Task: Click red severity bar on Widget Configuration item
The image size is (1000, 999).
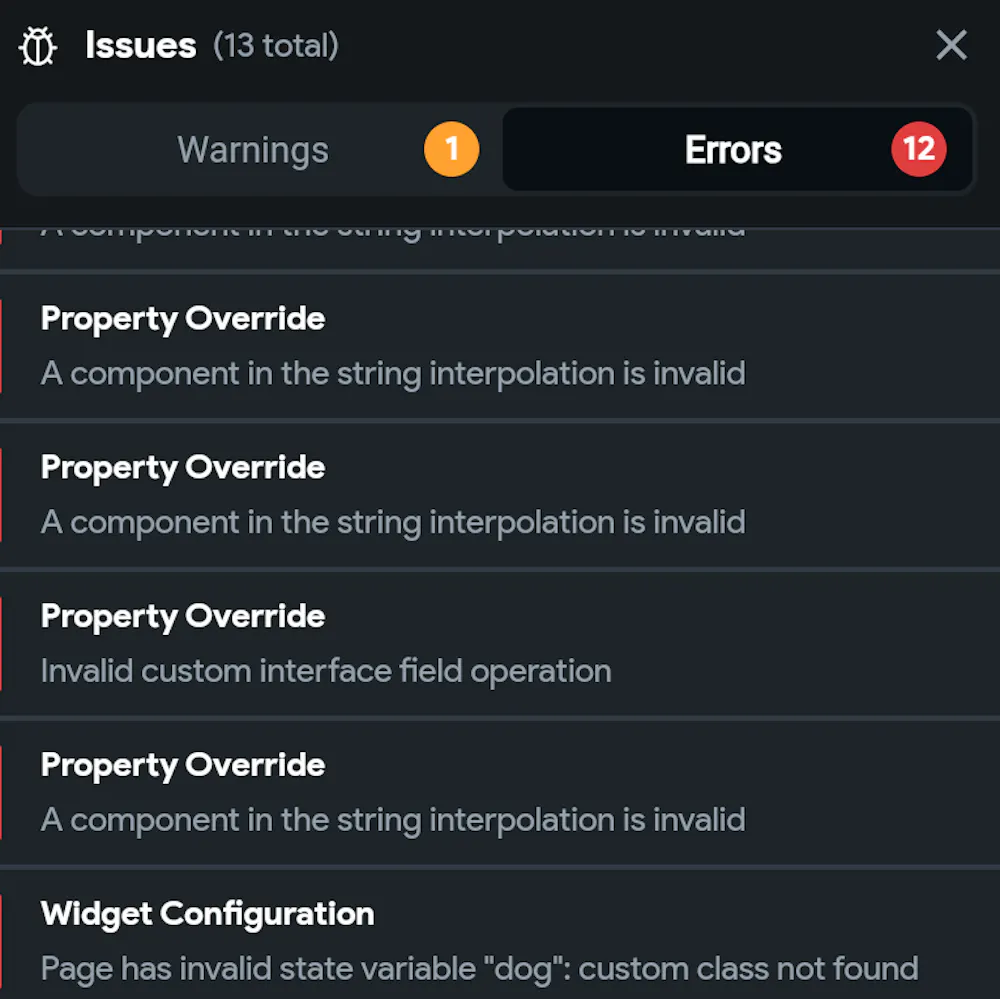Action: [x=2, y=940]
